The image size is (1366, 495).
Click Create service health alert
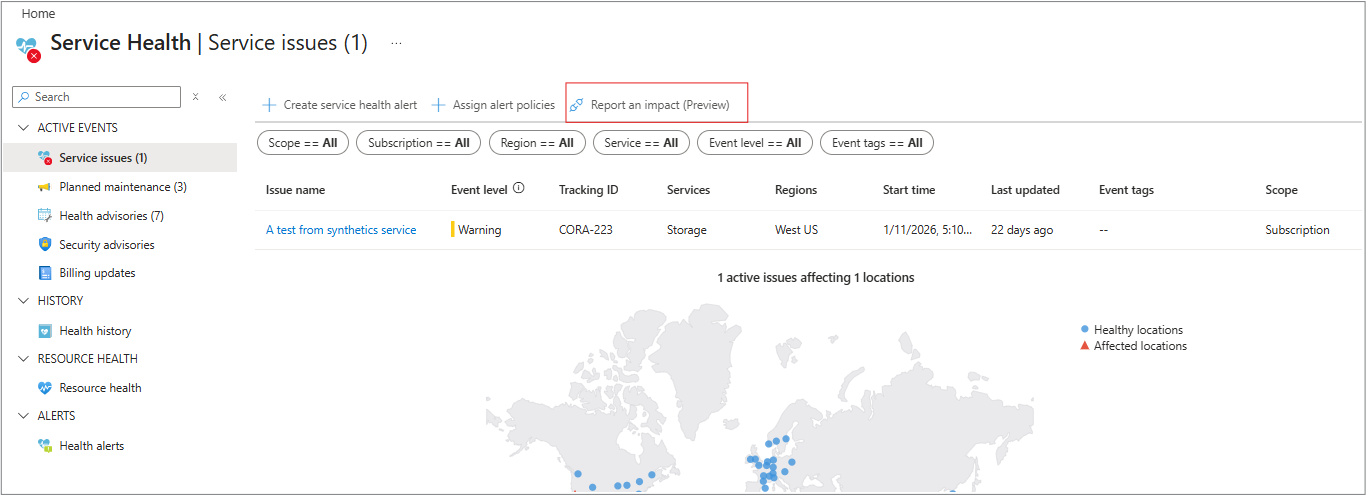point(340,105)
